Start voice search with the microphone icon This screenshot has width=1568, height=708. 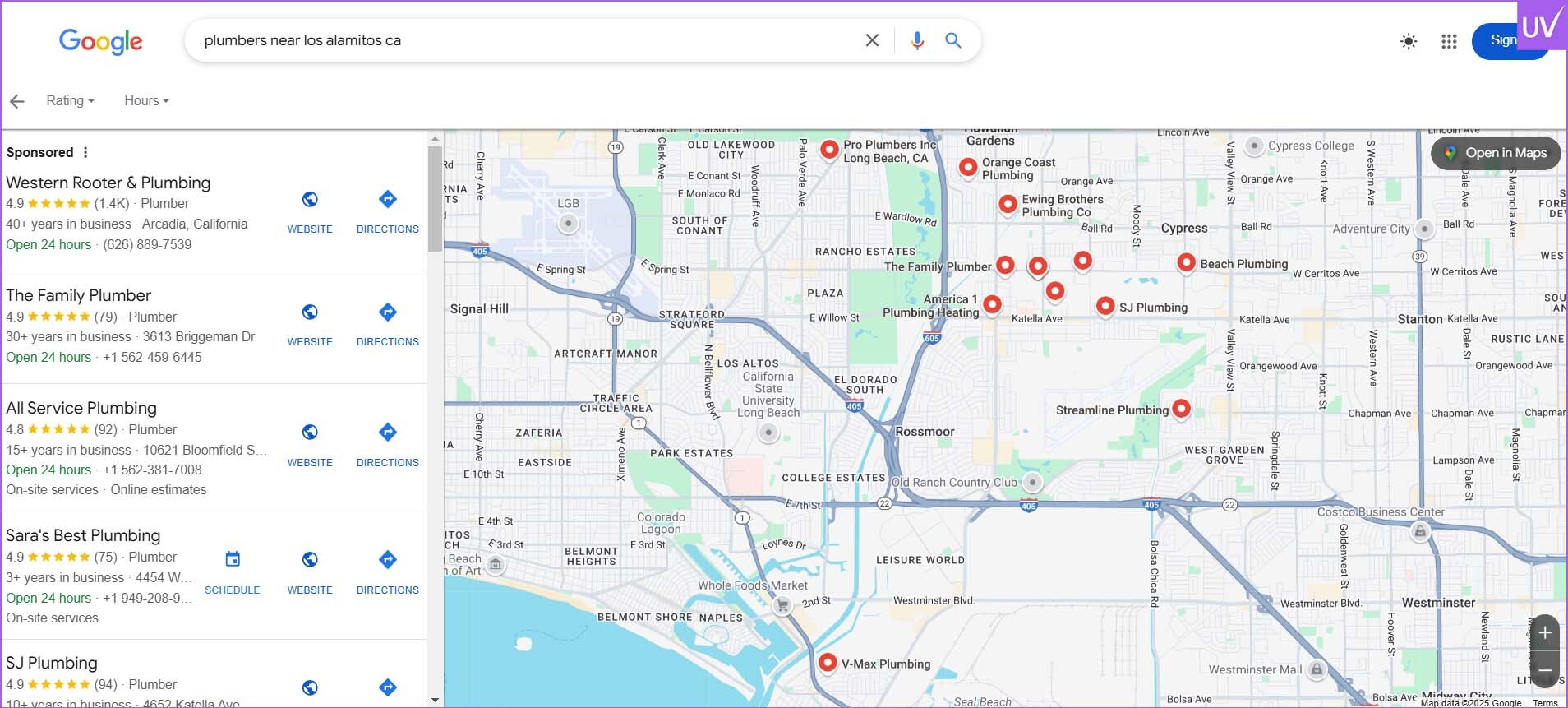917,40
